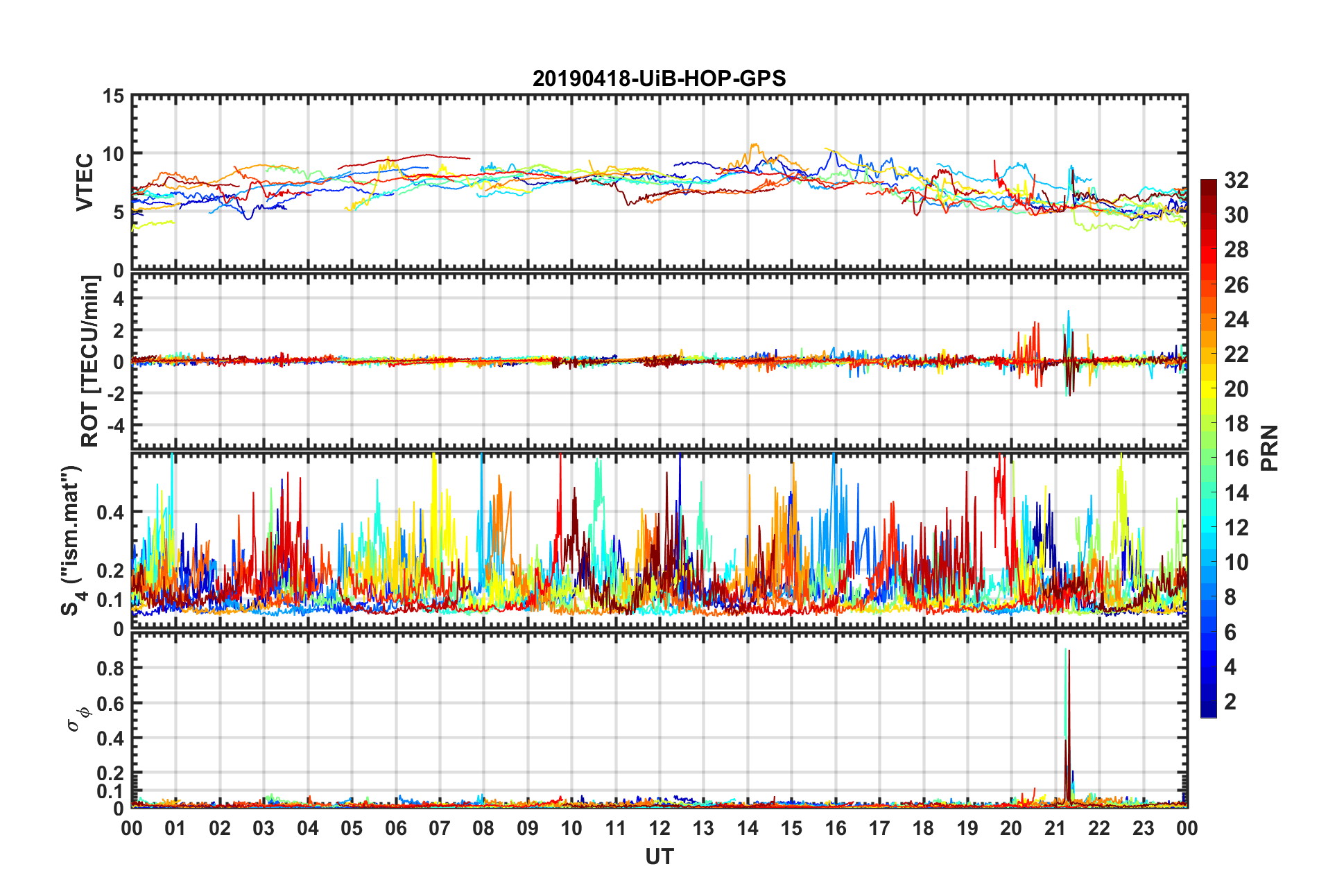Click the "UT" x-axis label
The image size is (1319, 896).
659,857
